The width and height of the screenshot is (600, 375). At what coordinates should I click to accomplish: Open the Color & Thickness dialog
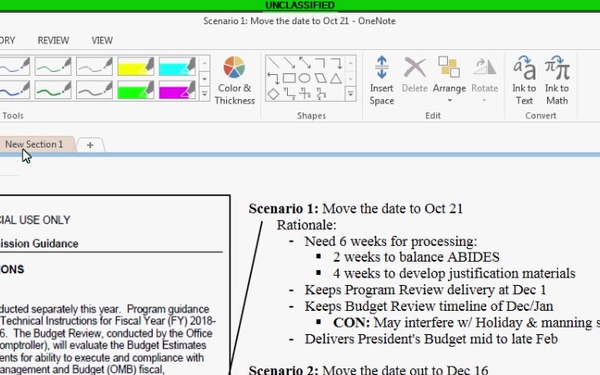pyautogui.click(x=234, y=80)
